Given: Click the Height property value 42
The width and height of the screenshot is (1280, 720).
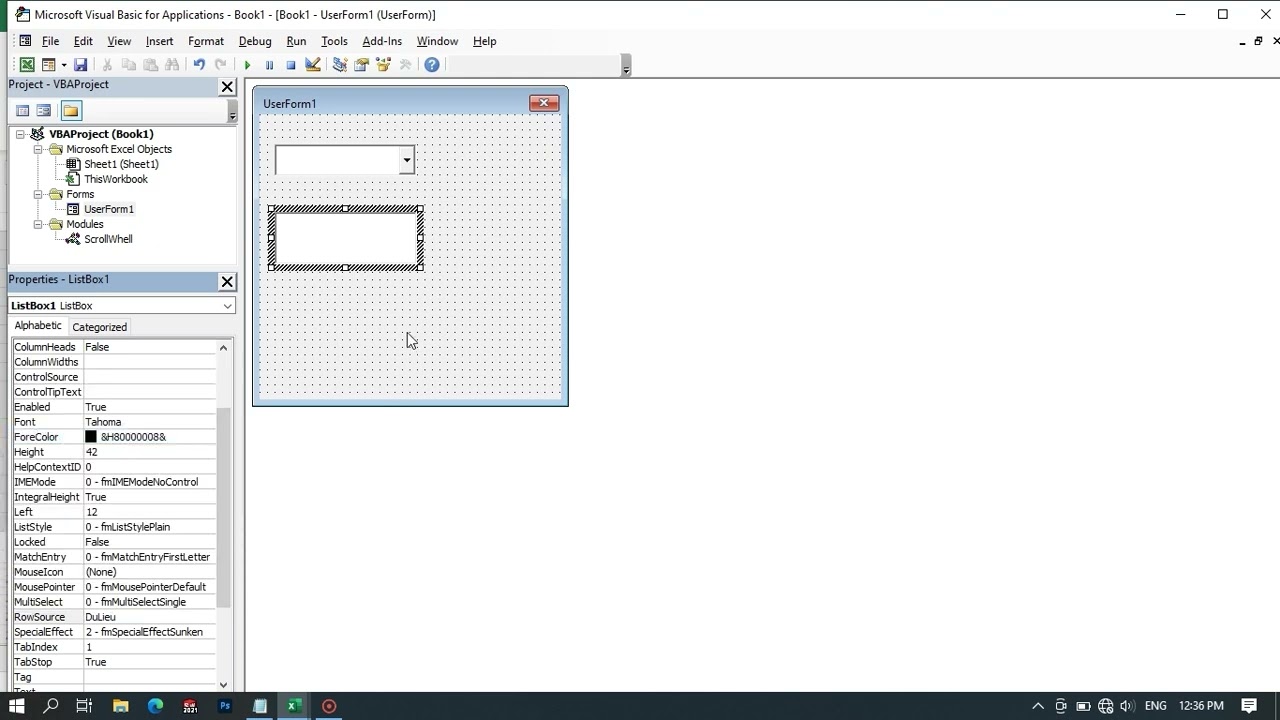Looking at the screenshot, I should coord(149,452).
